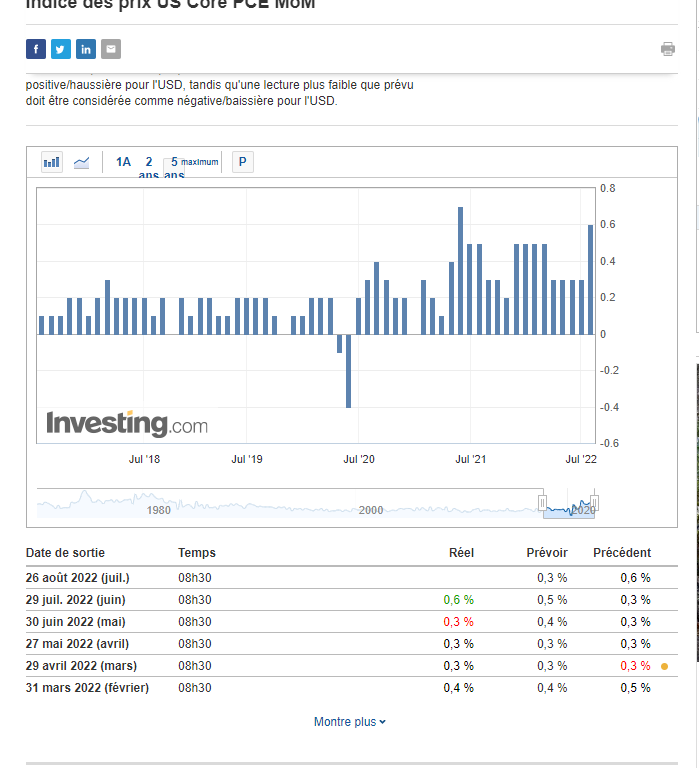699x768 pixels.
Task: Share the page by email icon
Action: [111, 49]
